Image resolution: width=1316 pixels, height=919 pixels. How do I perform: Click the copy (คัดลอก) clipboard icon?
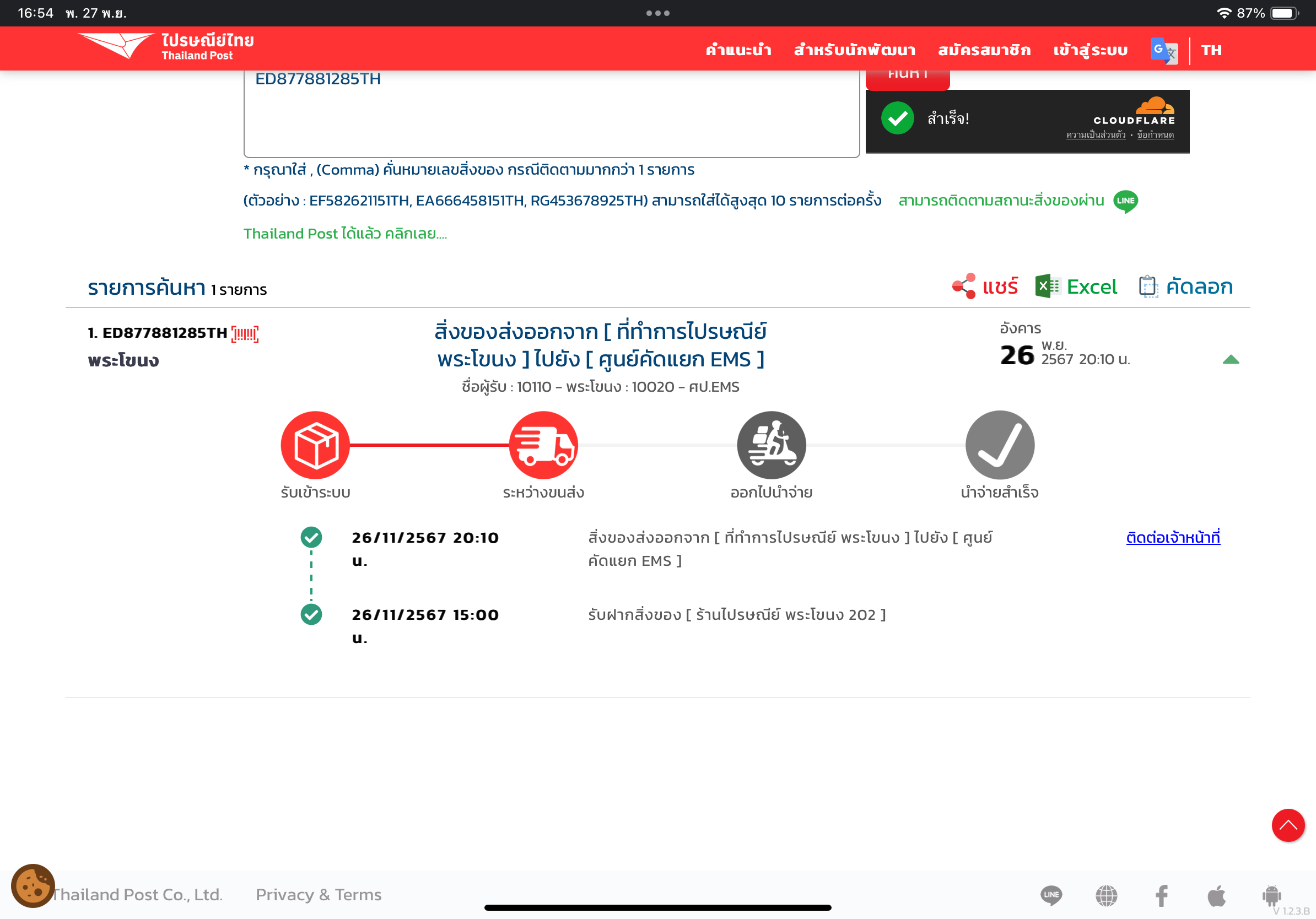(x=1148, y=286)
